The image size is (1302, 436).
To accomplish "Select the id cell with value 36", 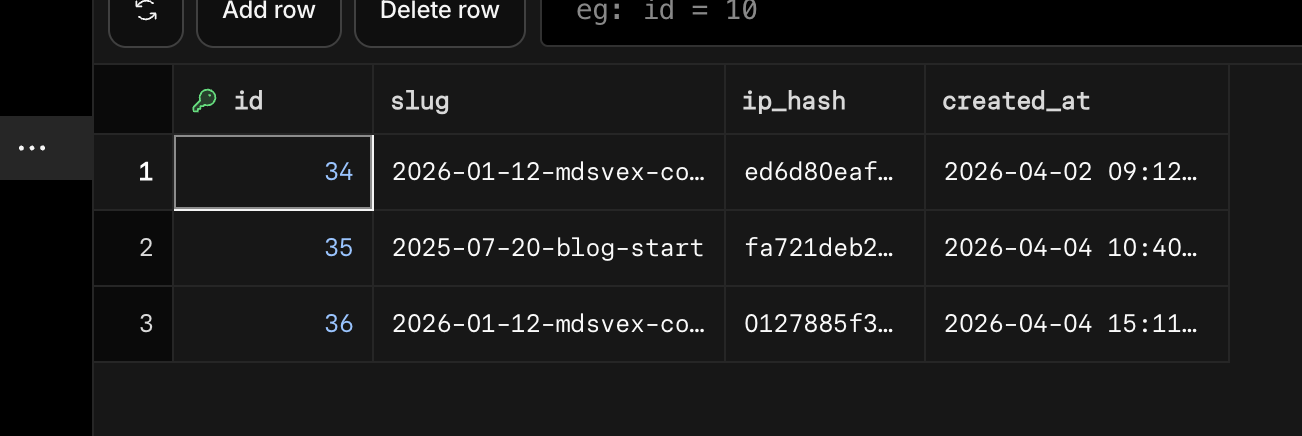I will click(274, 323).
